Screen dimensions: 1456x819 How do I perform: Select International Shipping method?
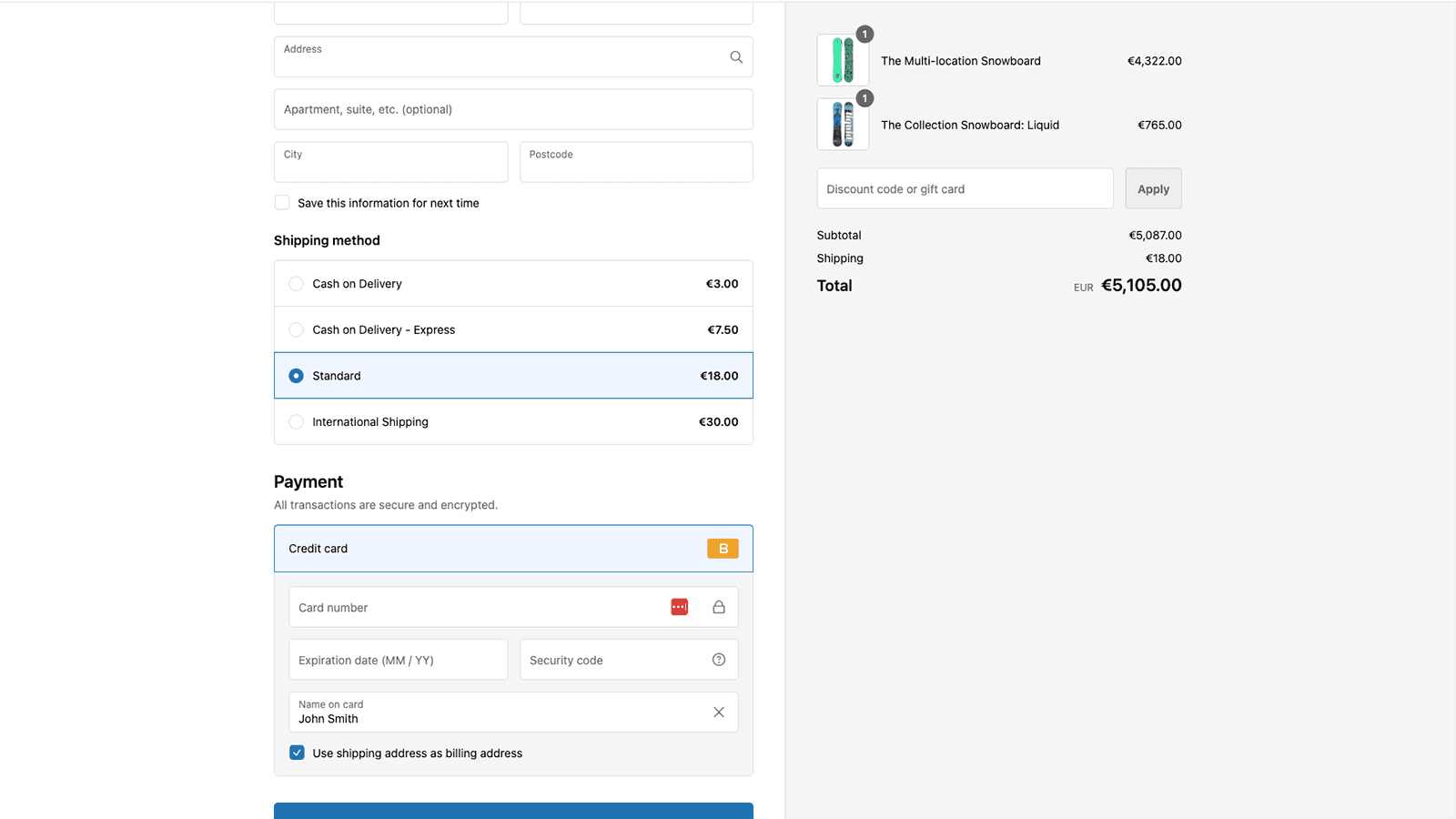(x=296, y=422)
